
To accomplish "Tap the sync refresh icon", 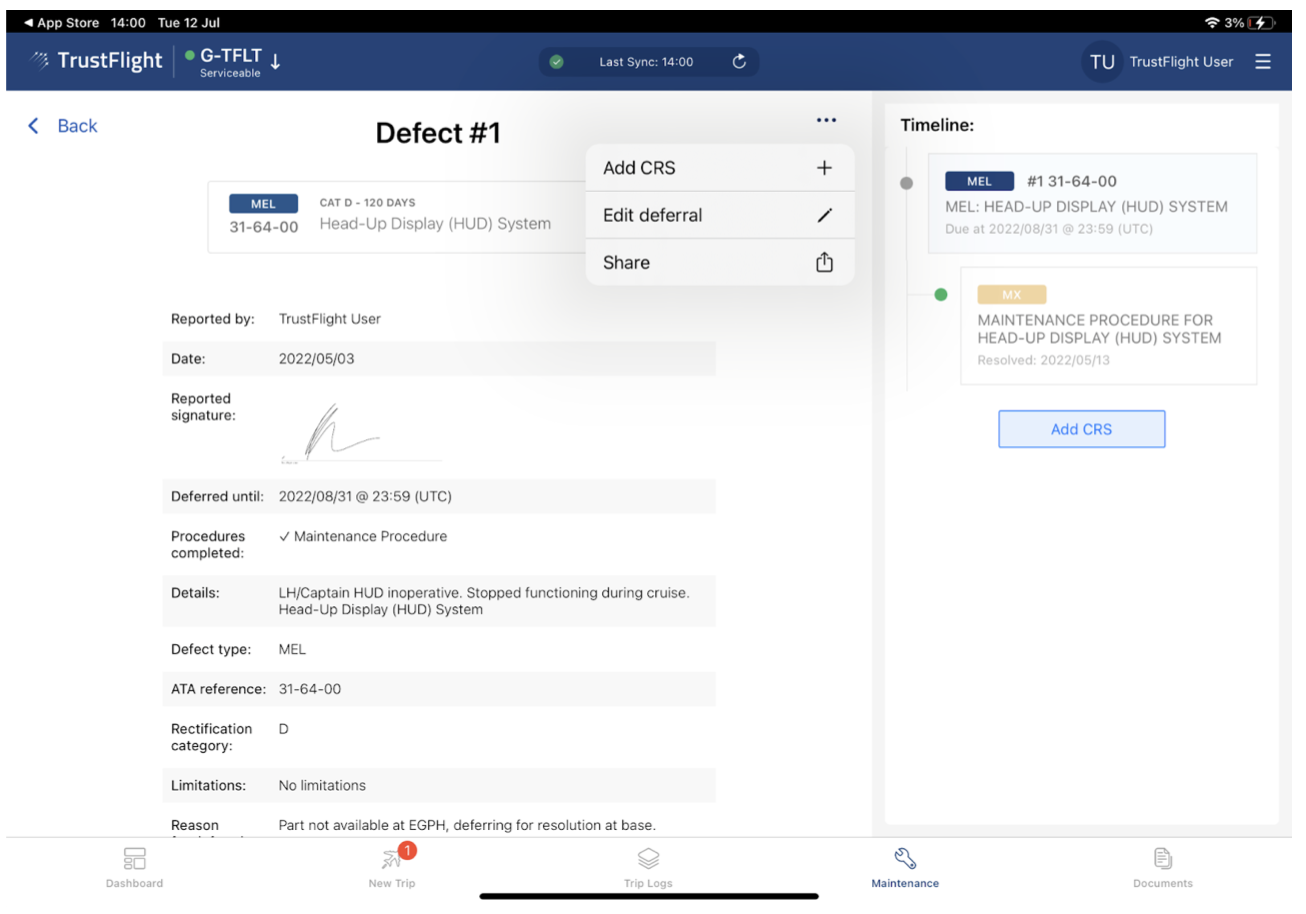I will click(739, 62).
